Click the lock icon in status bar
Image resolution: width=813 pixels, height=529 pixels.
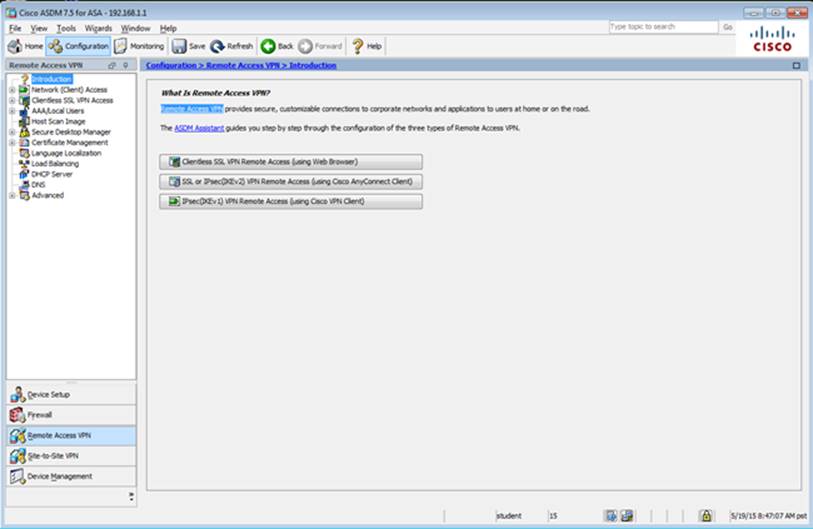[705, 515]
